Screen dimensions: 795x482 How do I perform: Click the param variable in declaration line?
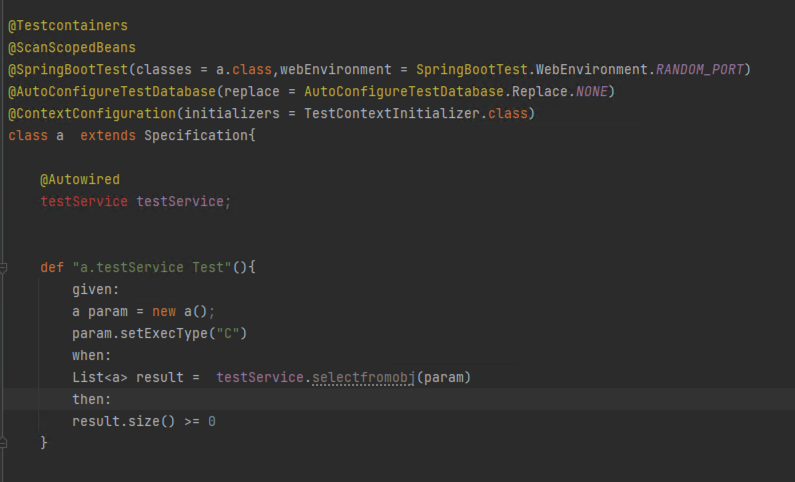tap(108, 312)
